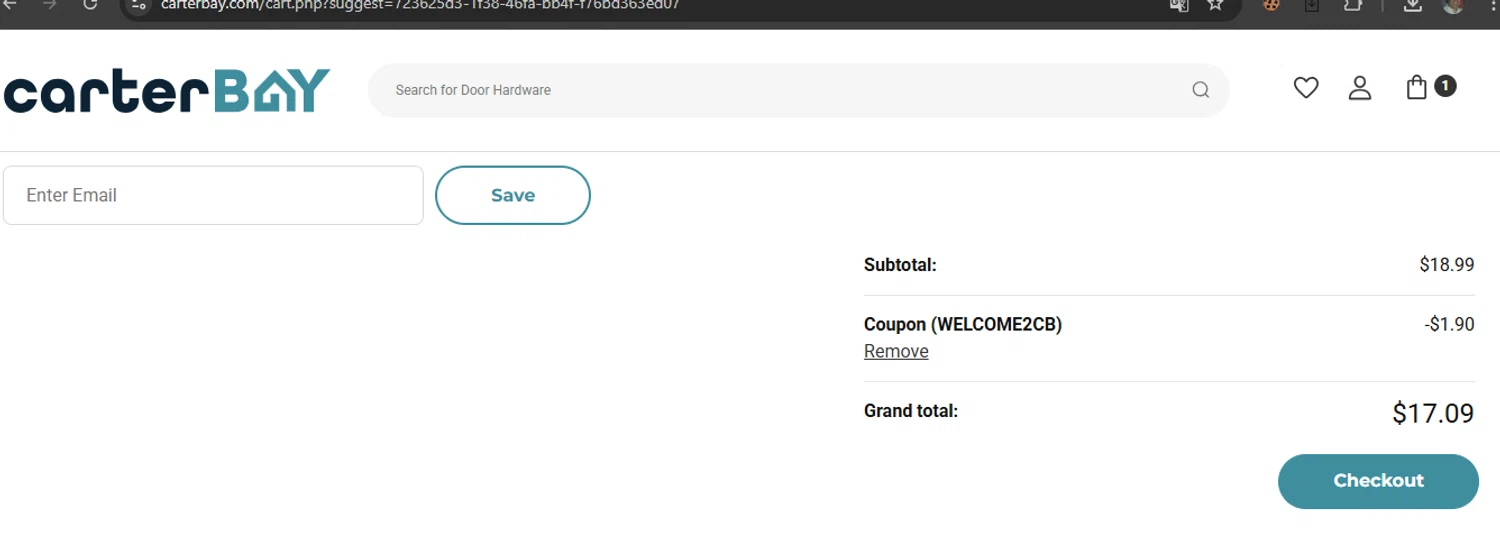Click the Coupon (WELCOME2CB) label
Image resolution: width=1500 pixels, height=541 pixels.
963,324
